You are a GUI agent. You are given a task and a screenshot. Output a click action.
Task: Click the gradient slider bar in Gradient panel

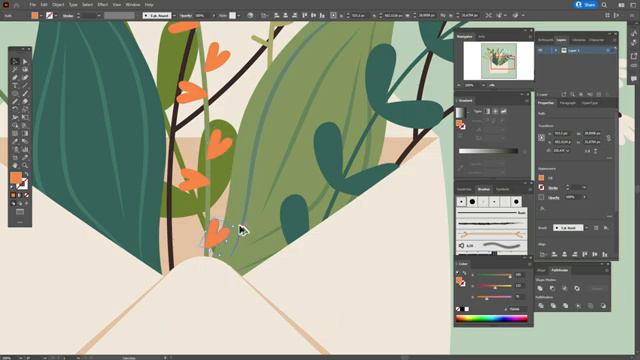coord(489,151)
